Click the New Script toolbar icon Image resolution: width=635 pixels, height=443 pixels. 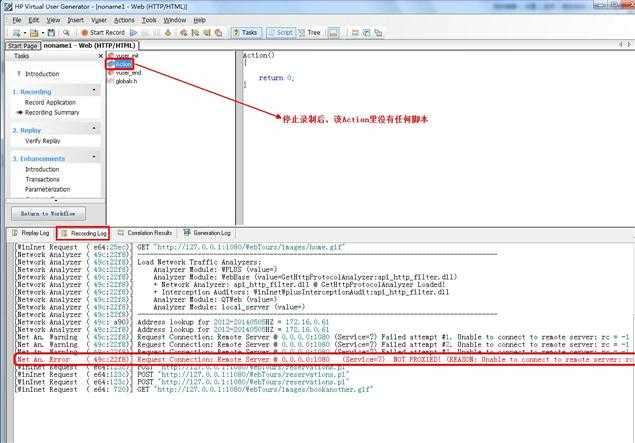(x=17, y=33)
